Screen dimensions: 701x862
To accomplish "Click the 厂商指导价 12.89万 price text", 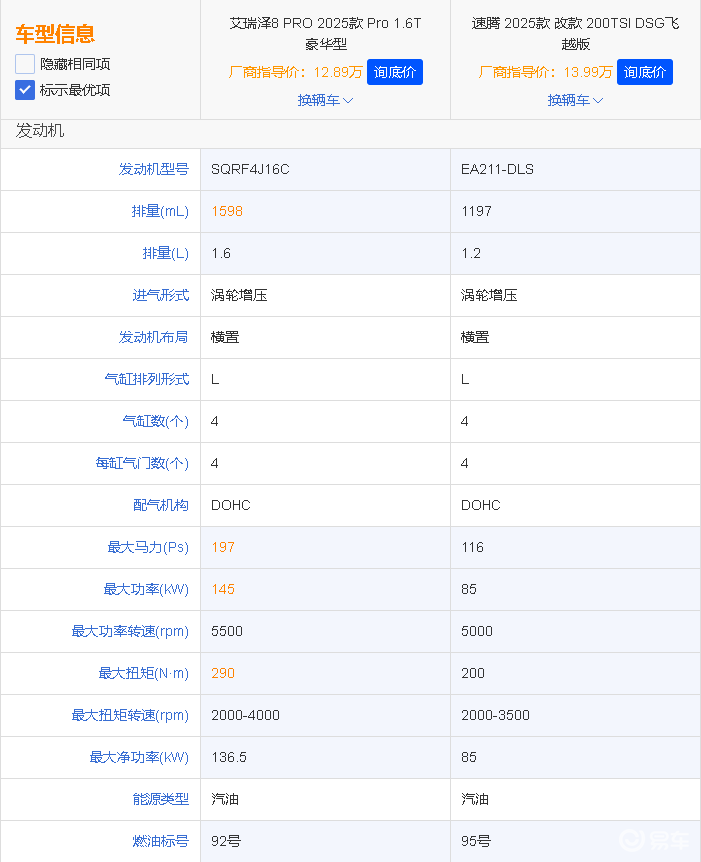I will pos(296,72).
